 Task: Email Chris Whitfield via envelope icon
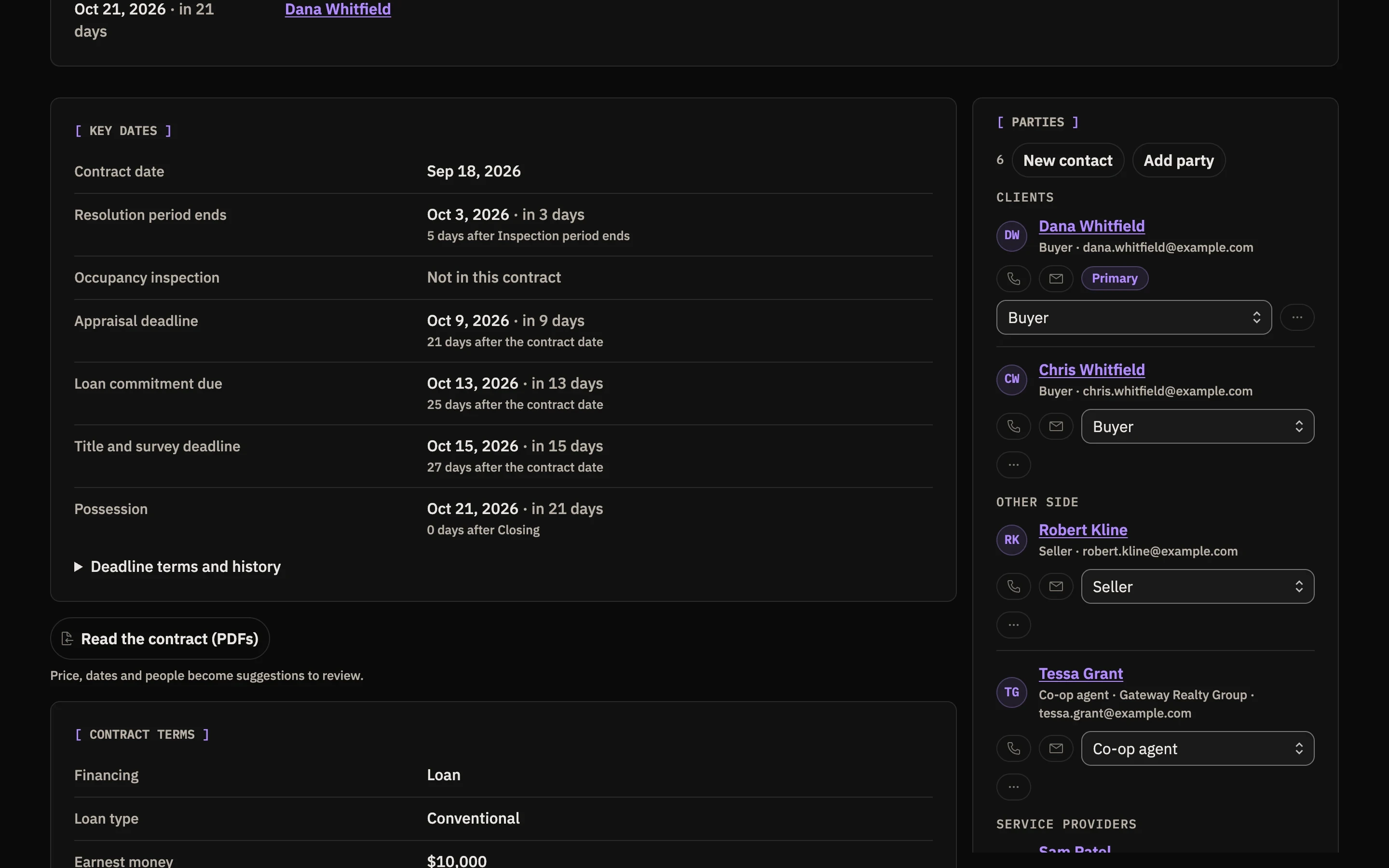coord(1056,427)
